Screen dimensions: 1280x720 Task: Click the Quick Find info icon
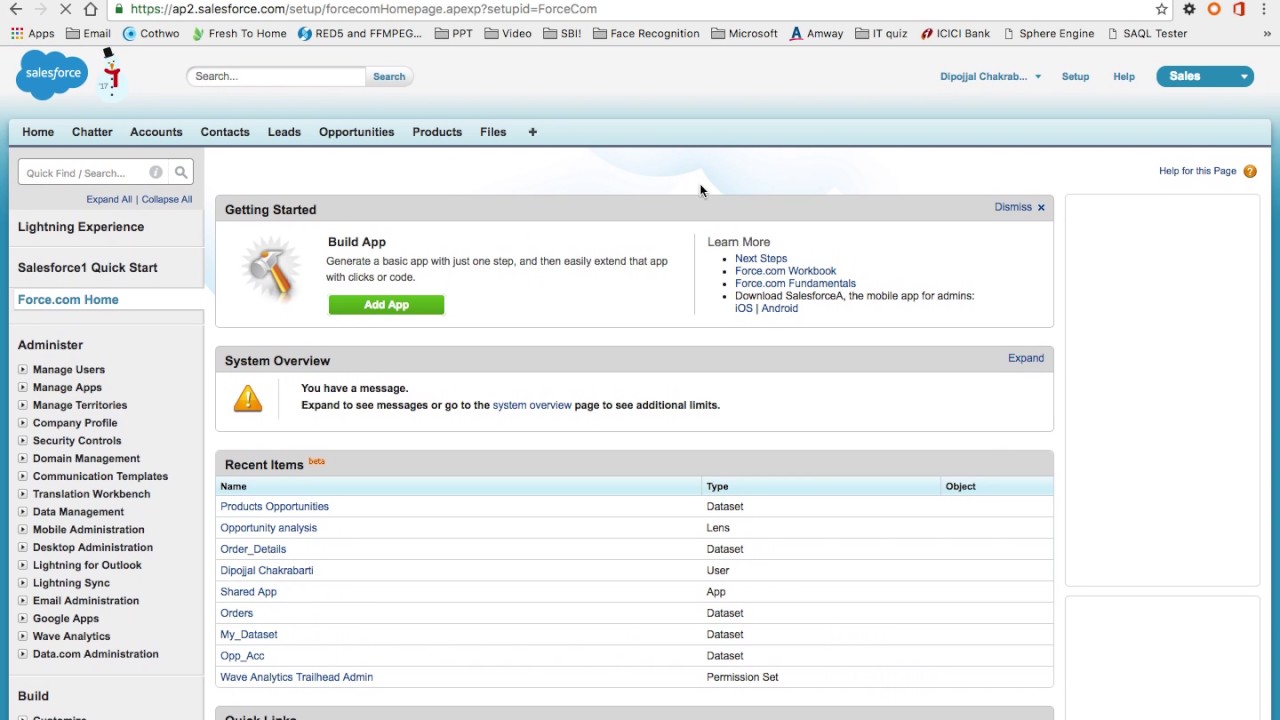[155, 172]
